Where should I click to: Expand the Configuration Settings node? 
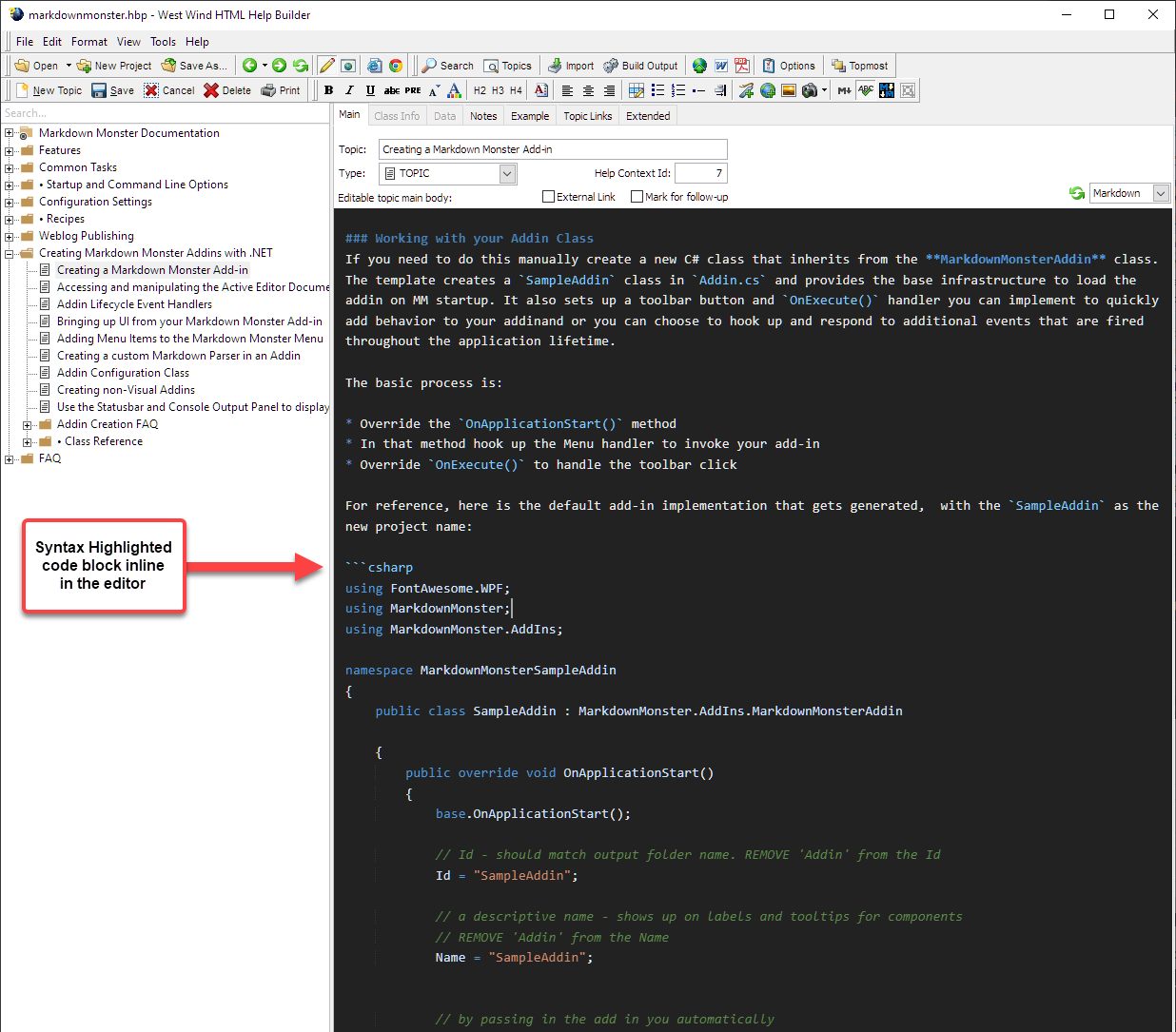(x=10, y=202)
